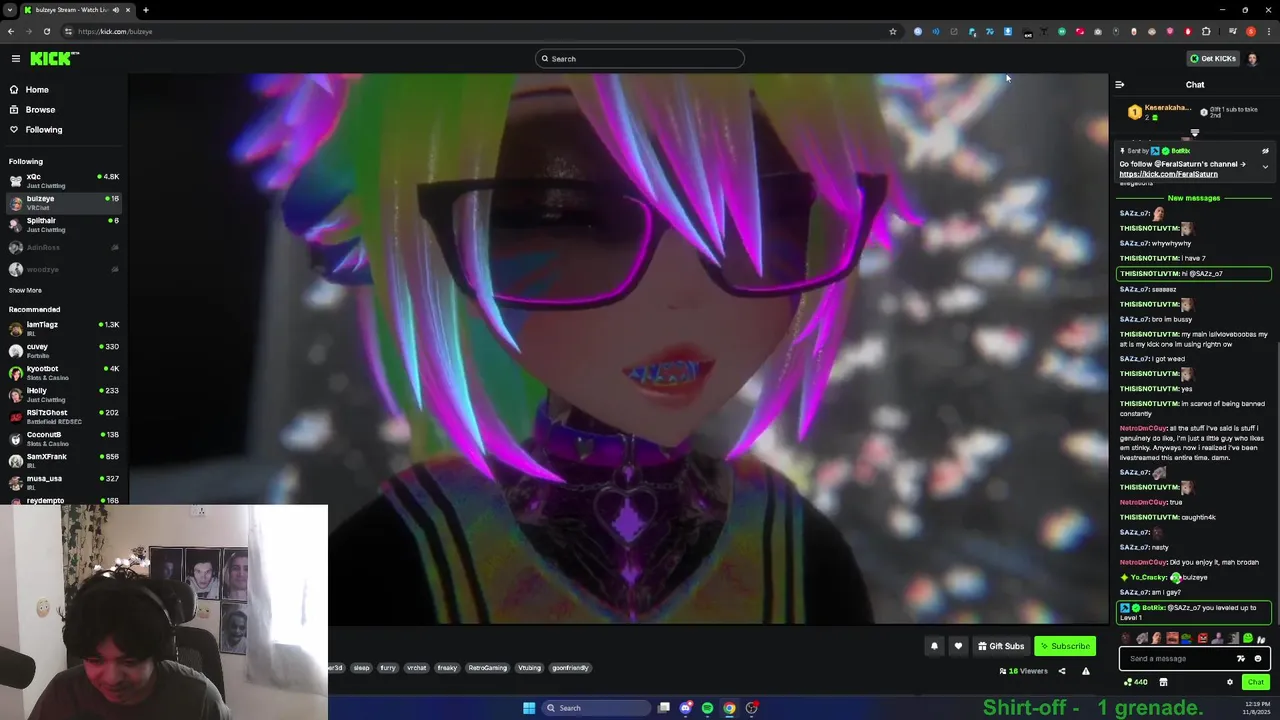Image resolution: width=1280 pixels, height=720 pixels.
Task: Select the goonfriendly tag
Action: [x=571, y=668]
